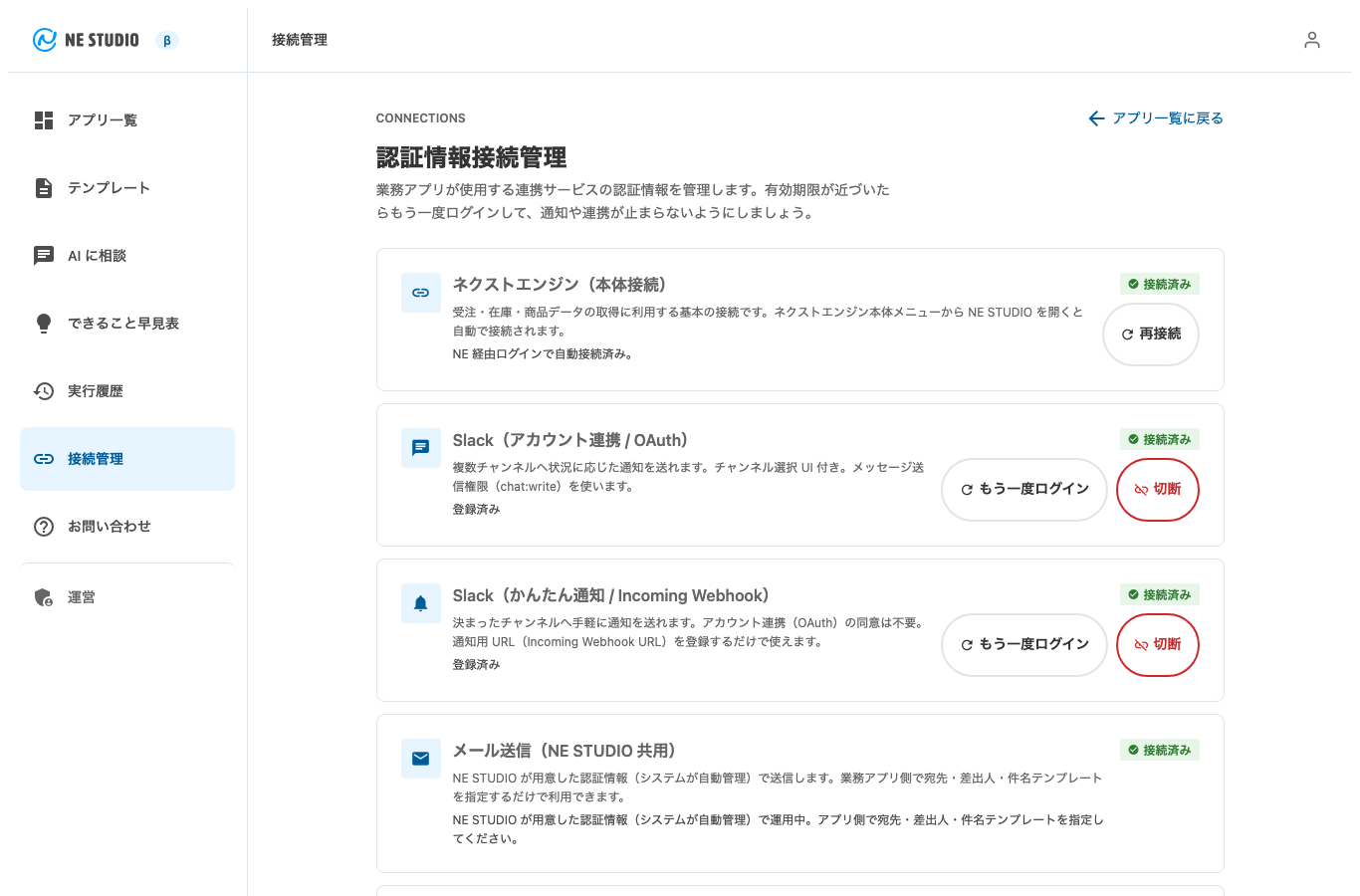1360x896 pixels.
Task: Click the back arrow icon beside アプリ一覧に戻る
Action: click(1096, 118)
